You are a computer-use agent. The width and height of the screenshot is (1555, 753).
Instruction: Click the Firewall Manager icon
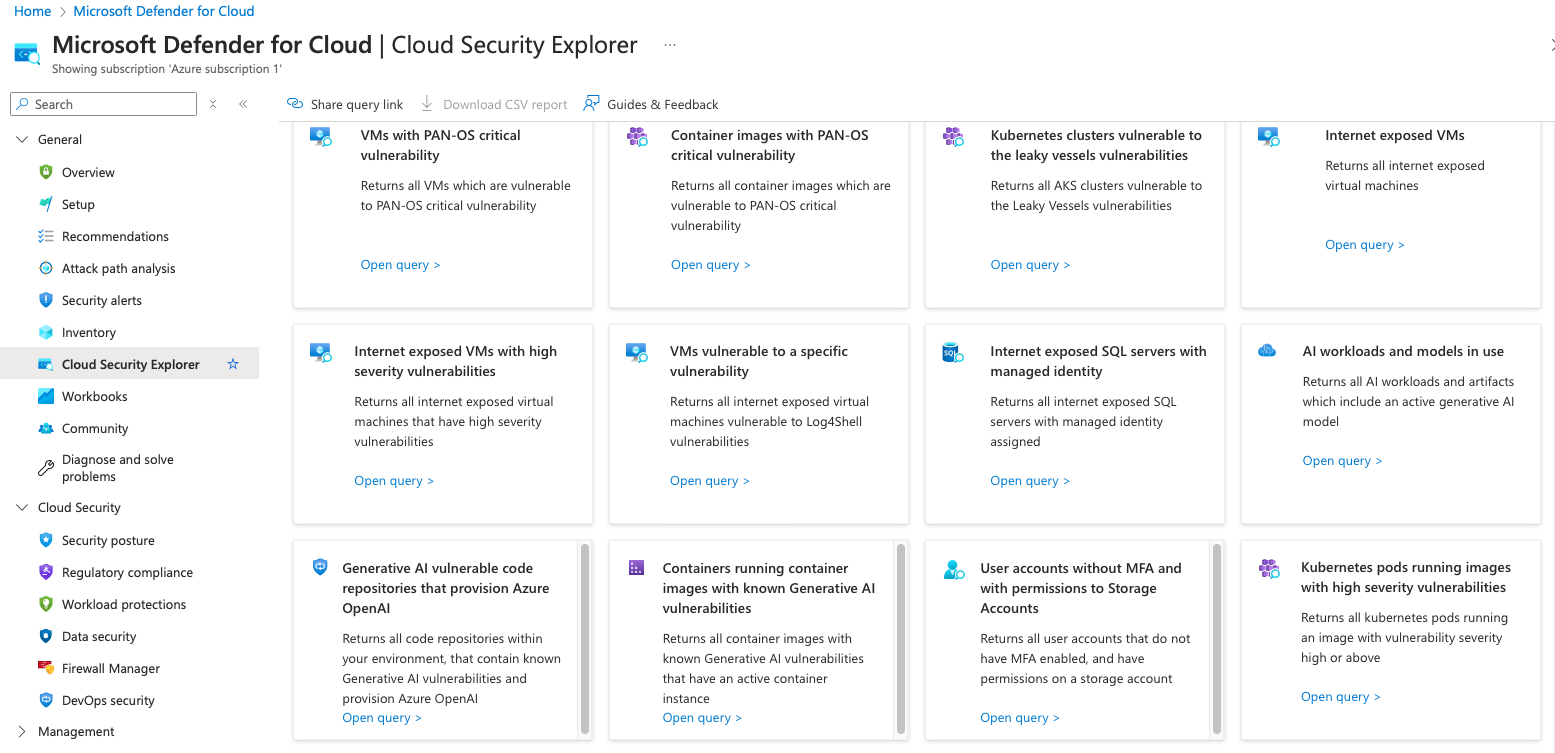(45, 668)
